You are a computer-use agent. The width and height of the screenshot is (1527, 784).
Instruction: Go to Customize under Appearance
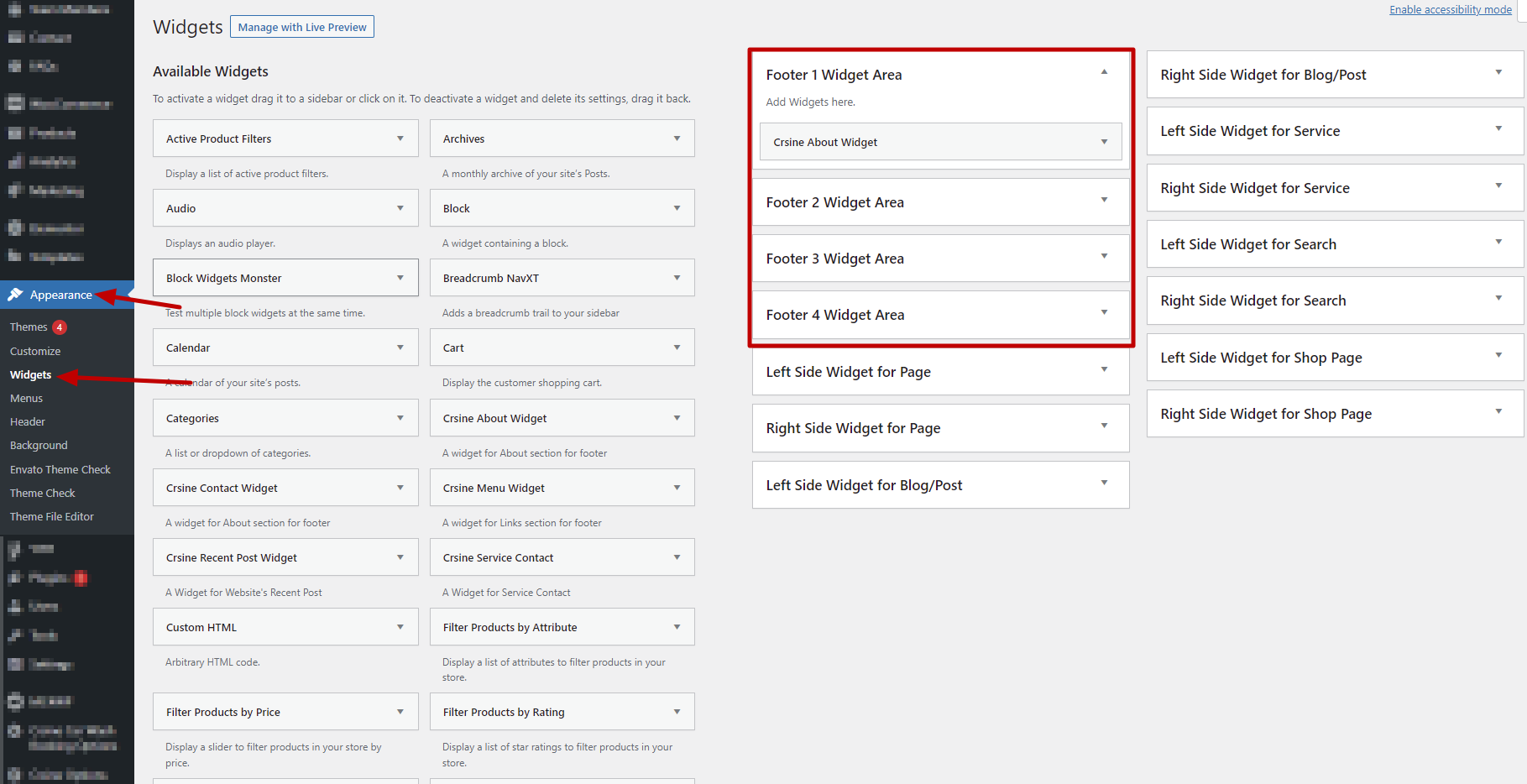point(35,352)
